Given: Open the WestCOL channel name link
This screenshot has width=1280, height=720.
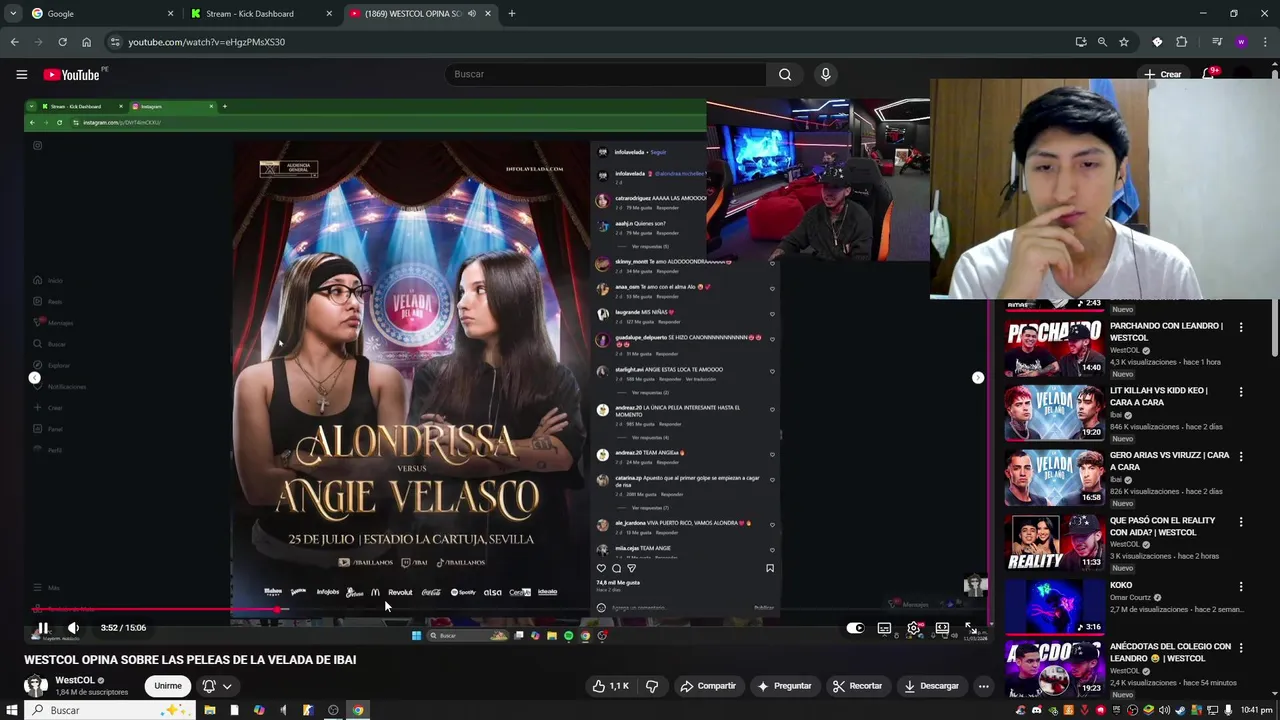Looking at the screenshot, I should 75,680.
